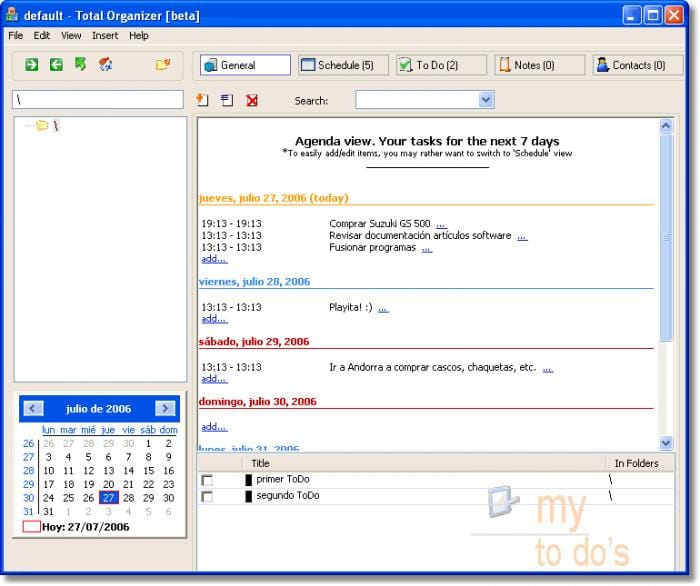
Task: Open the Notes (0) tab
Action: coord(540,65)
